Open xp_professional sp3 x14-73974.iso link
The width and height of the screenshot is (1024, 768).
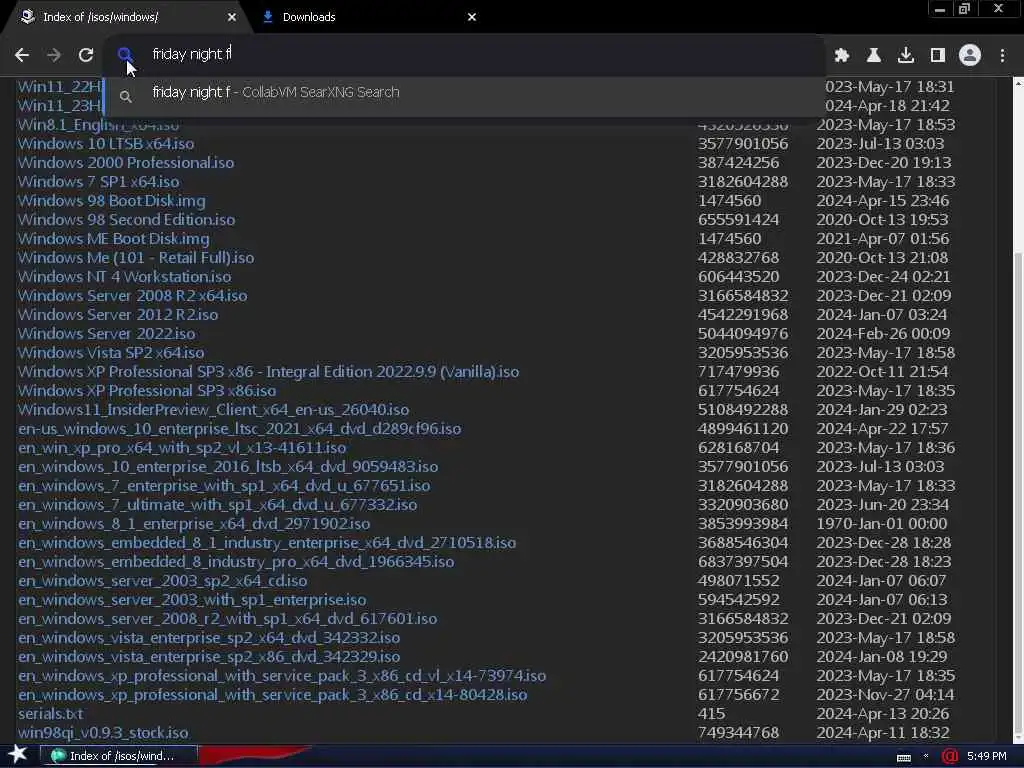tap(282, 675)
